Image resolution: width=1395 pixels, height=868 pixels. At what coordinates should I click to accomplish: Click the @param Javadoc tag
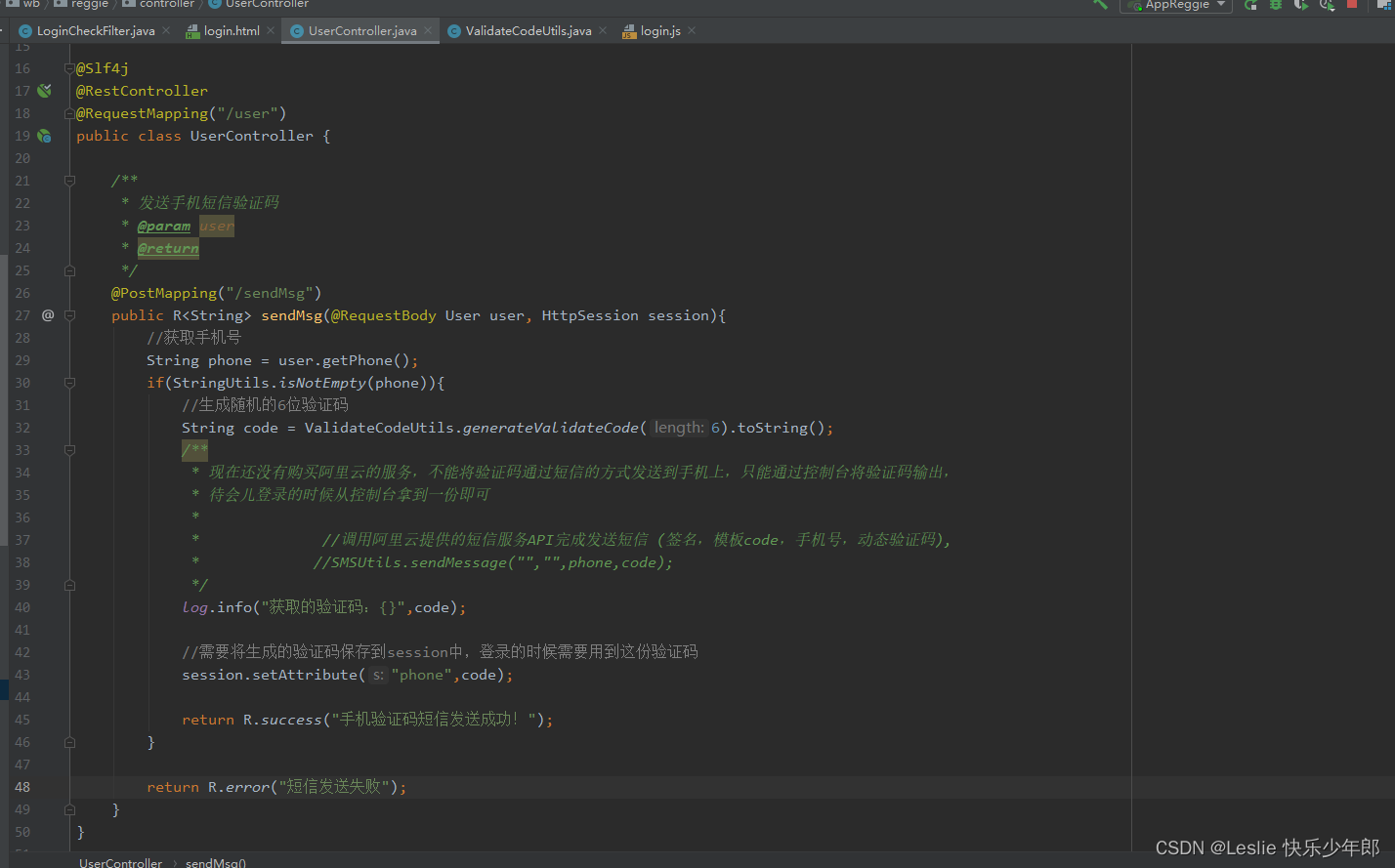point(164,226)
